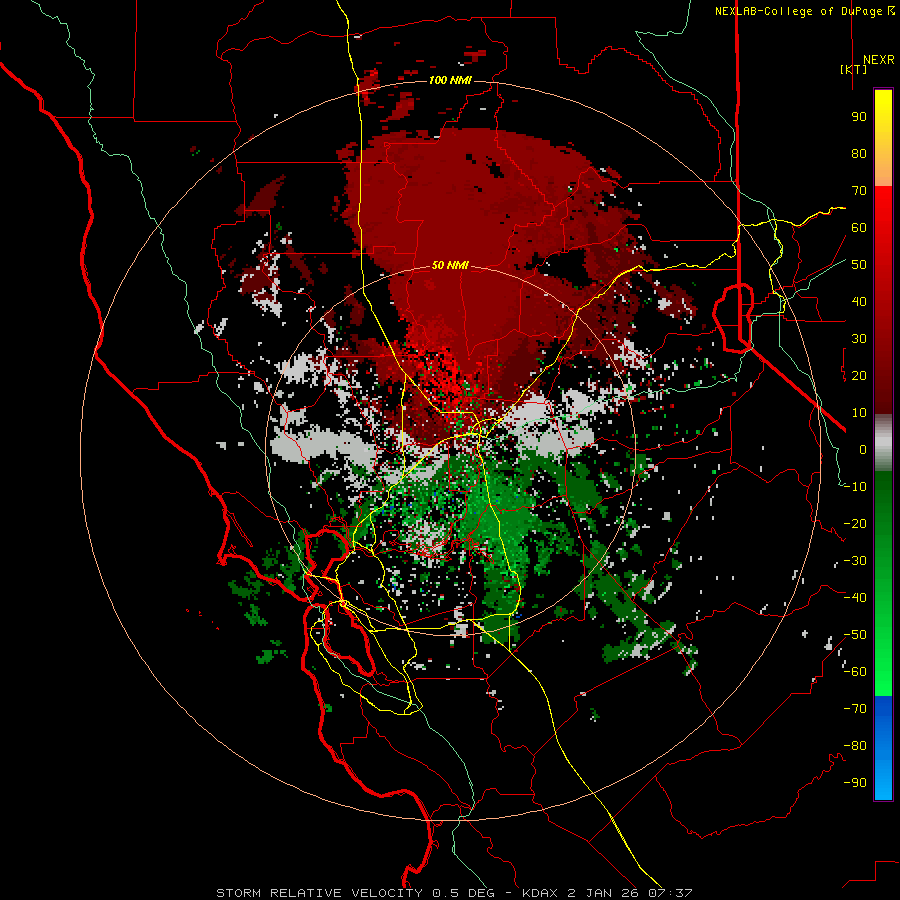Click the 70 value on the velocity scale
The width and height of the screenshot is (900, 900).
click(x=859, y=191)
